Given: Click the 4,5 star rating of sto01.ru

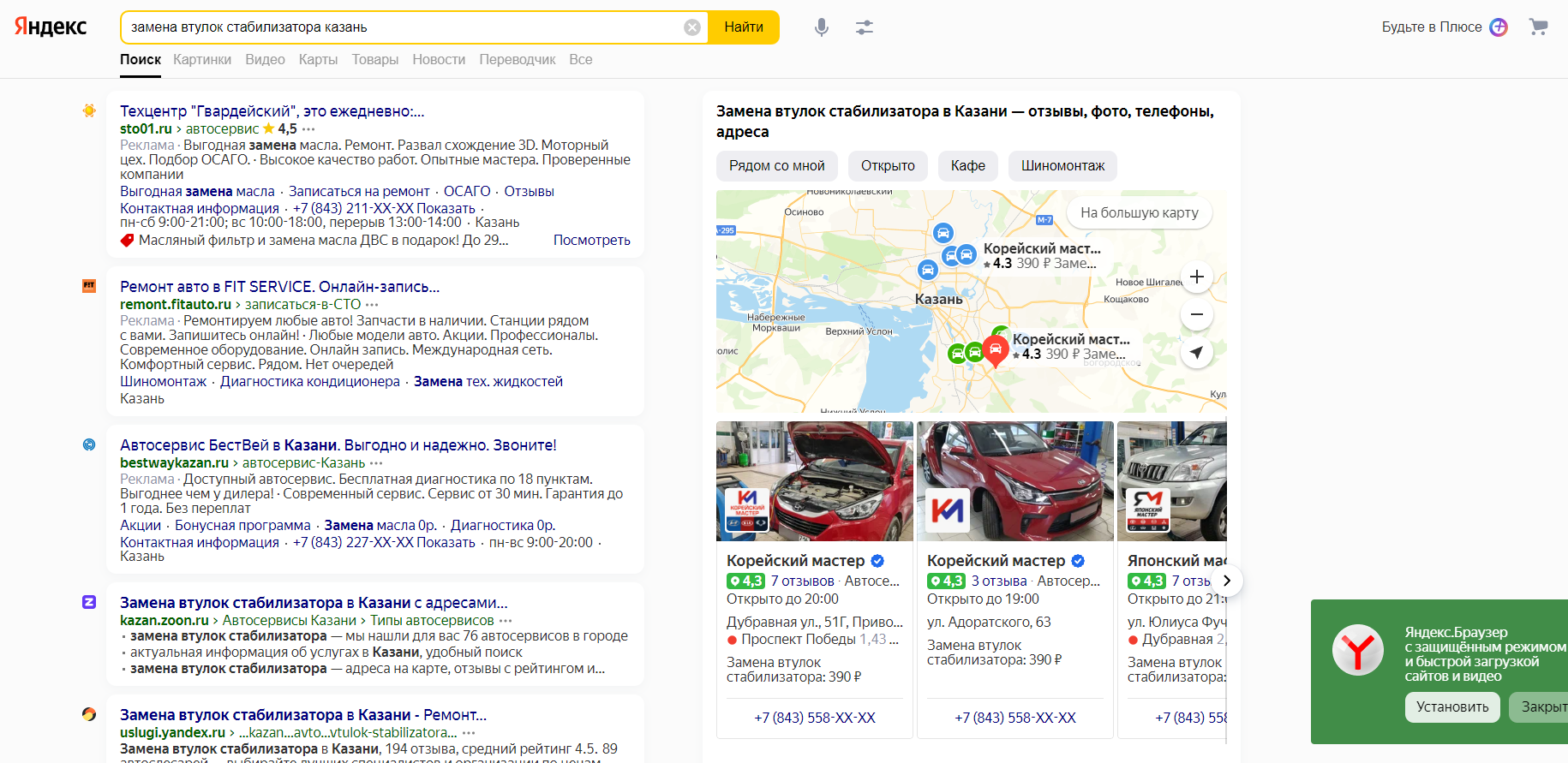Looking at the screenshot, I should pos(280,128).
